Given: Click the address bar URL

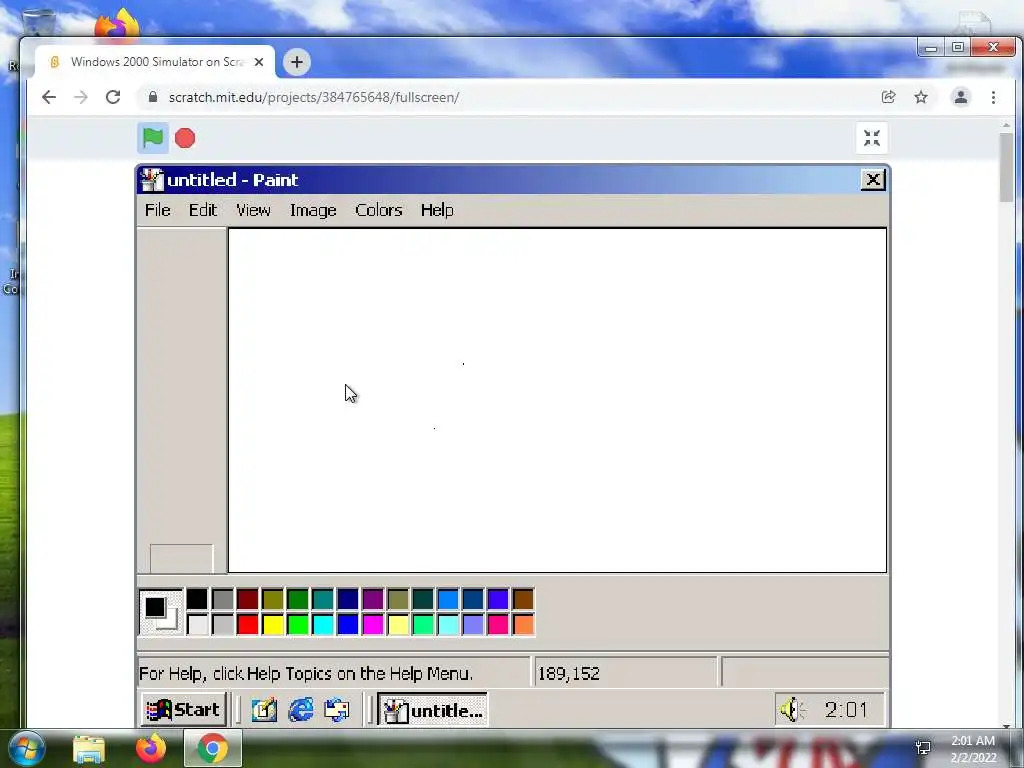Looking at the screenshot, I should (x=313, y=97).
